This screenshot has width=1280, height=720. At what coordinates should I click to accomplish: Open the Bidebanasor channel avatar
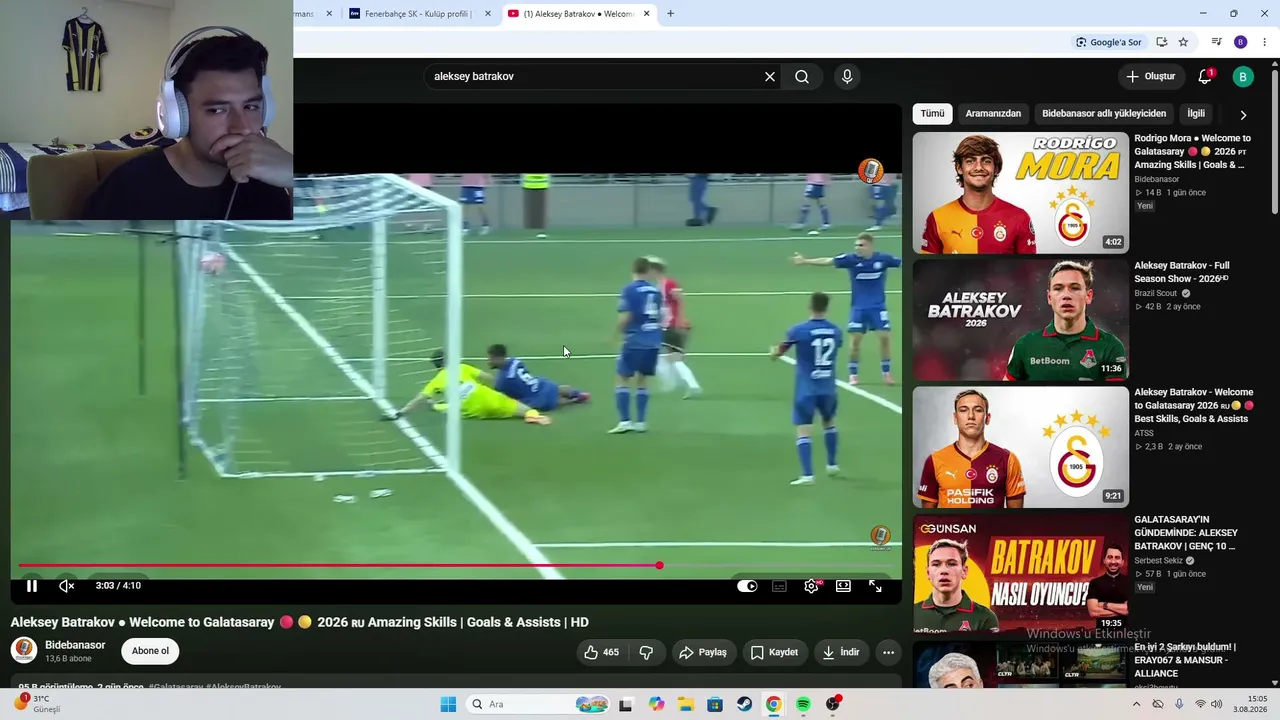24,651
